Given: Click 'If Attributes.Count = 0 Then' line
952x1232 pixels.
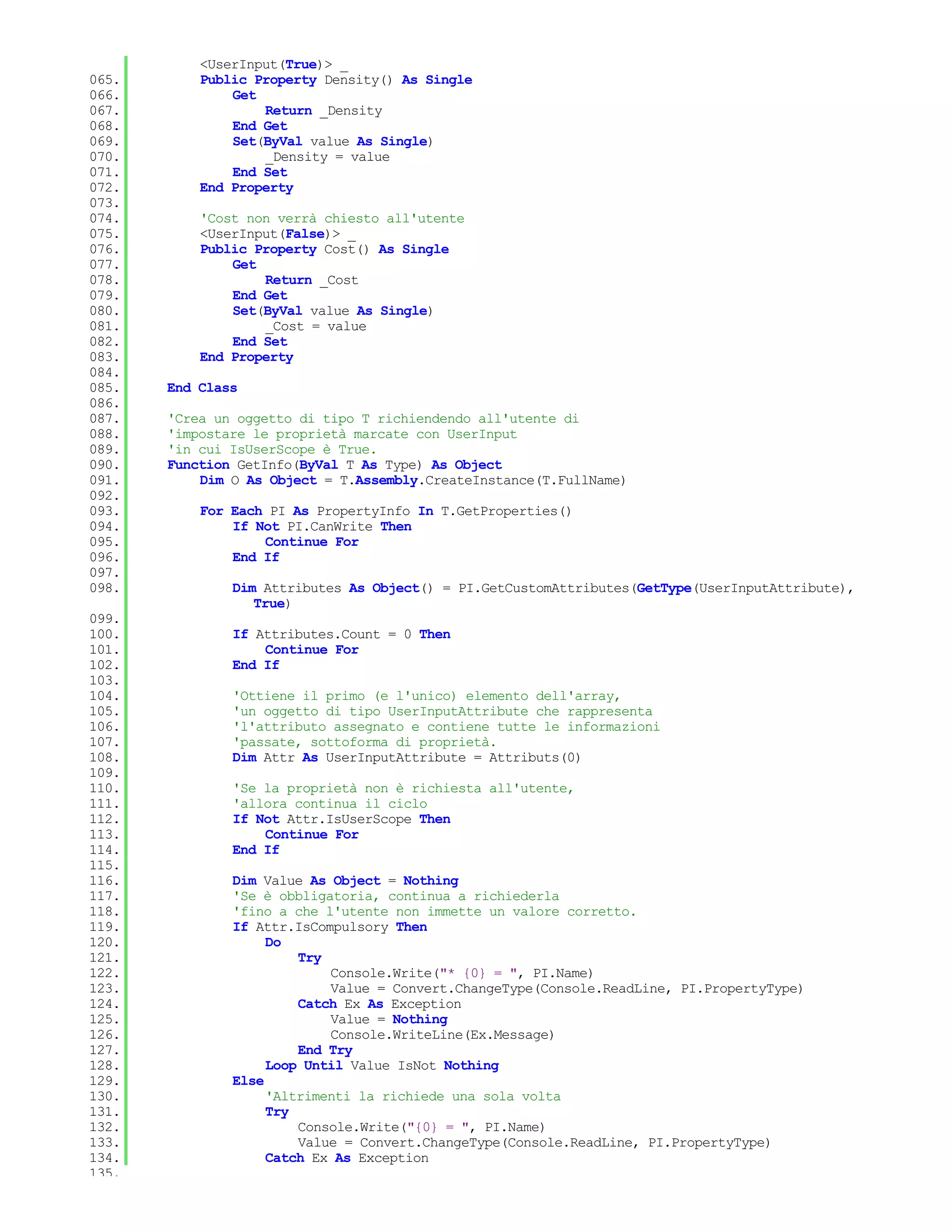Looking at the screenshot, I should (341, 635).
